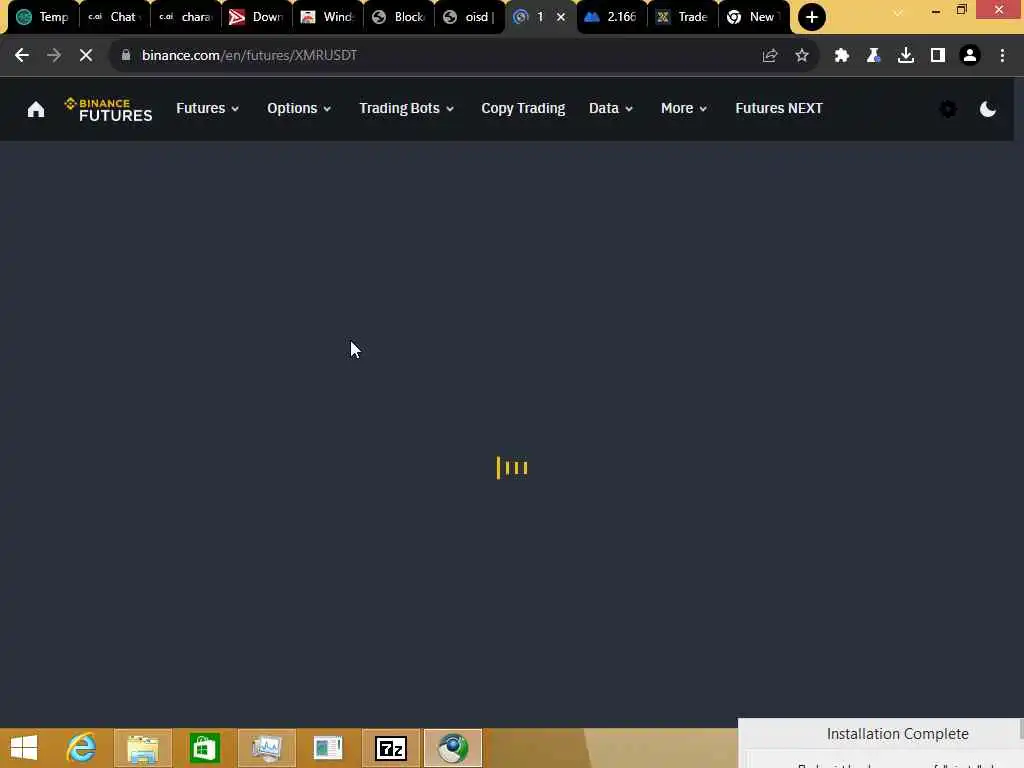The image size is (1024, 768).
Task: Go back with the browser back arrow
Action: 22,56
